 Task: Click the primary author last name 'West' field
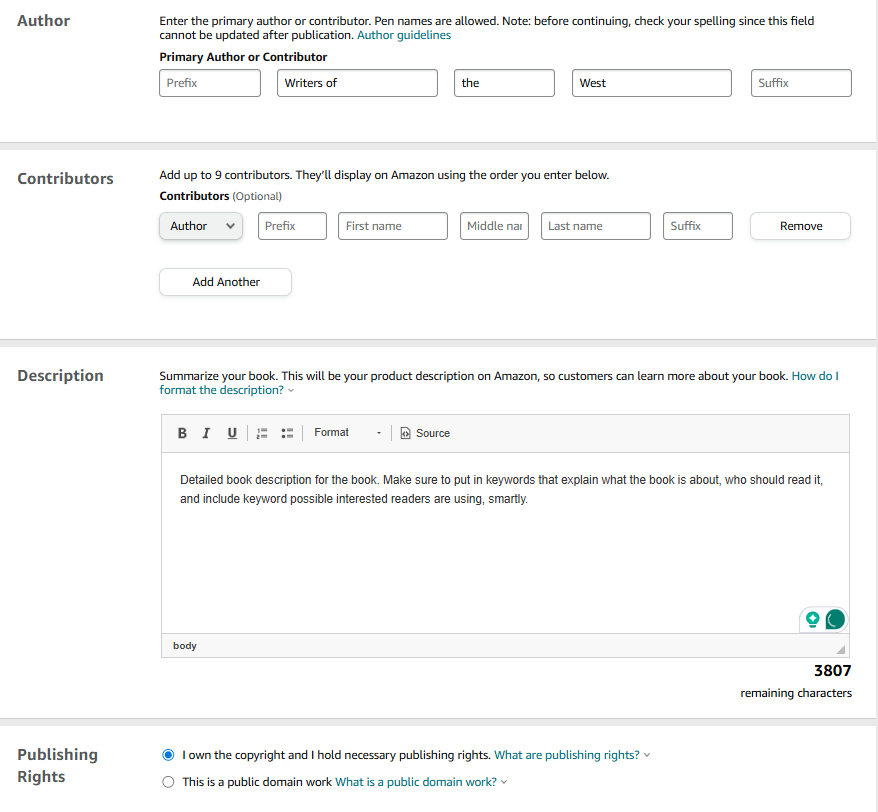(652, 83)
